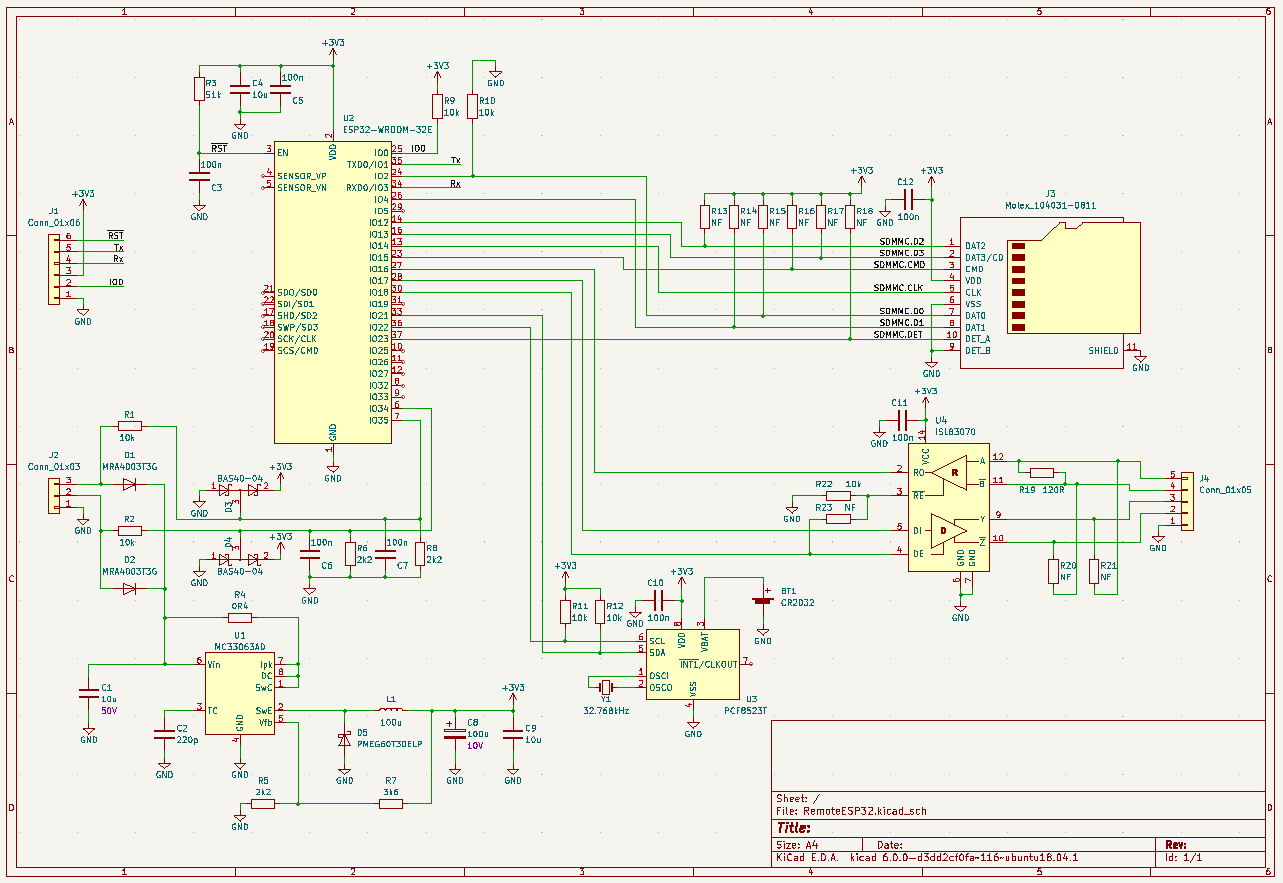1283x883 pixels.
Task: Select the 32.768kHz crystal Y1
Action: pos(606,687)
